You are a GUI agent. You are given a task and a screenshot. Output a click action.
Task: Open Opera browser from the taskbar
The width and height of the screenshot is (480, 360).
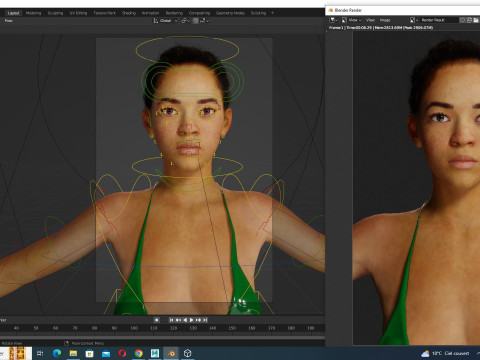point(122,353)
